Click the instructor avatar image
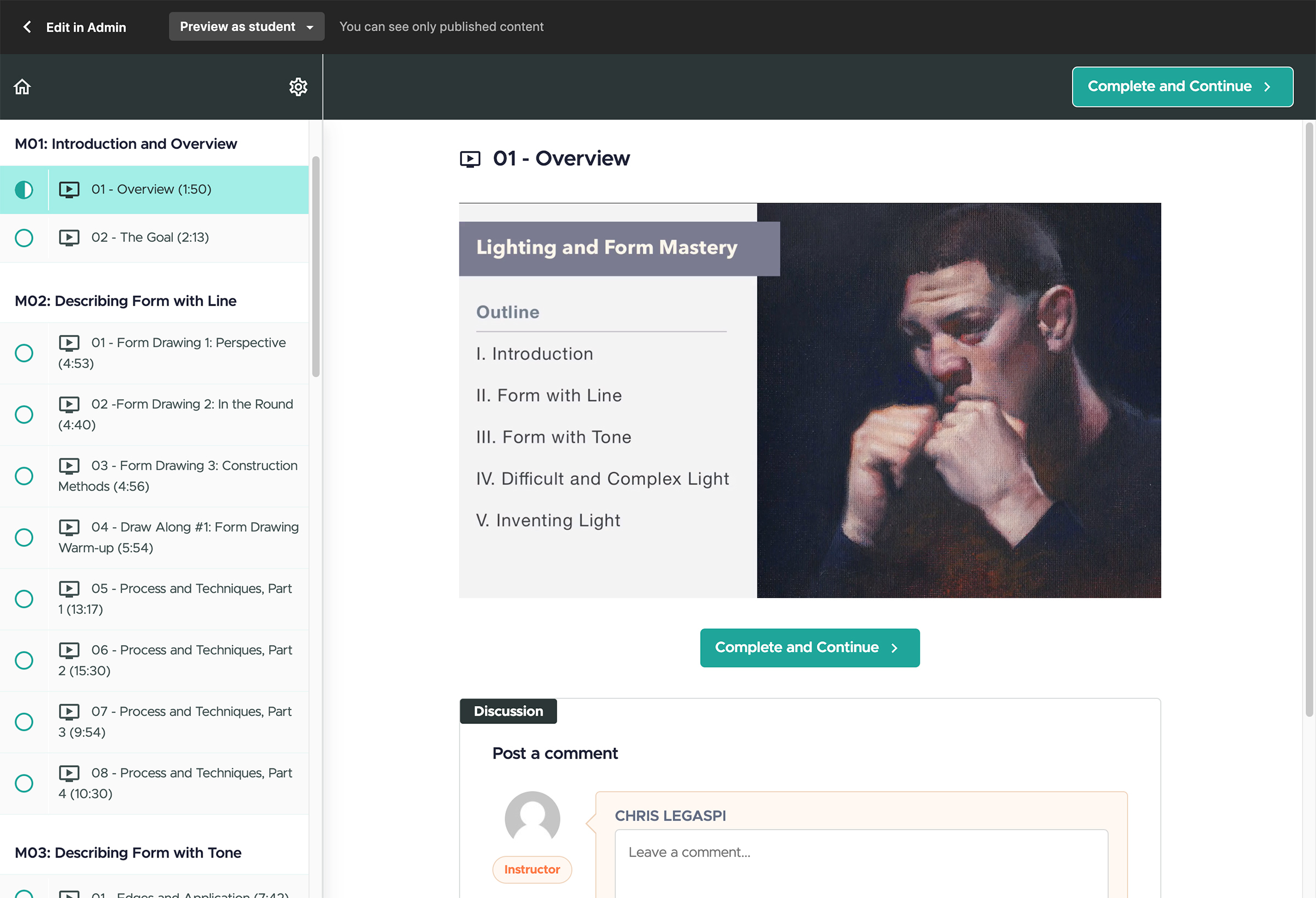This screenshot has width=1316, height=898. tap(532, 818)
